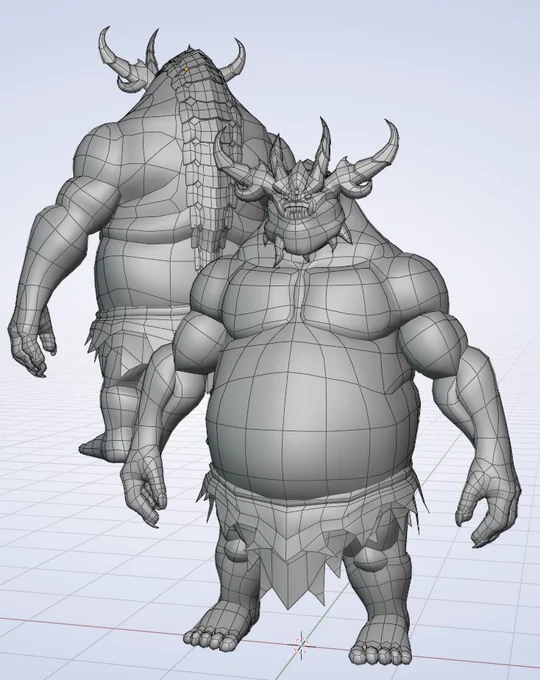Viewport: 540px width, 680px height.
Task: Select the front-facing ogre model's belly
Action: point(311,412)
